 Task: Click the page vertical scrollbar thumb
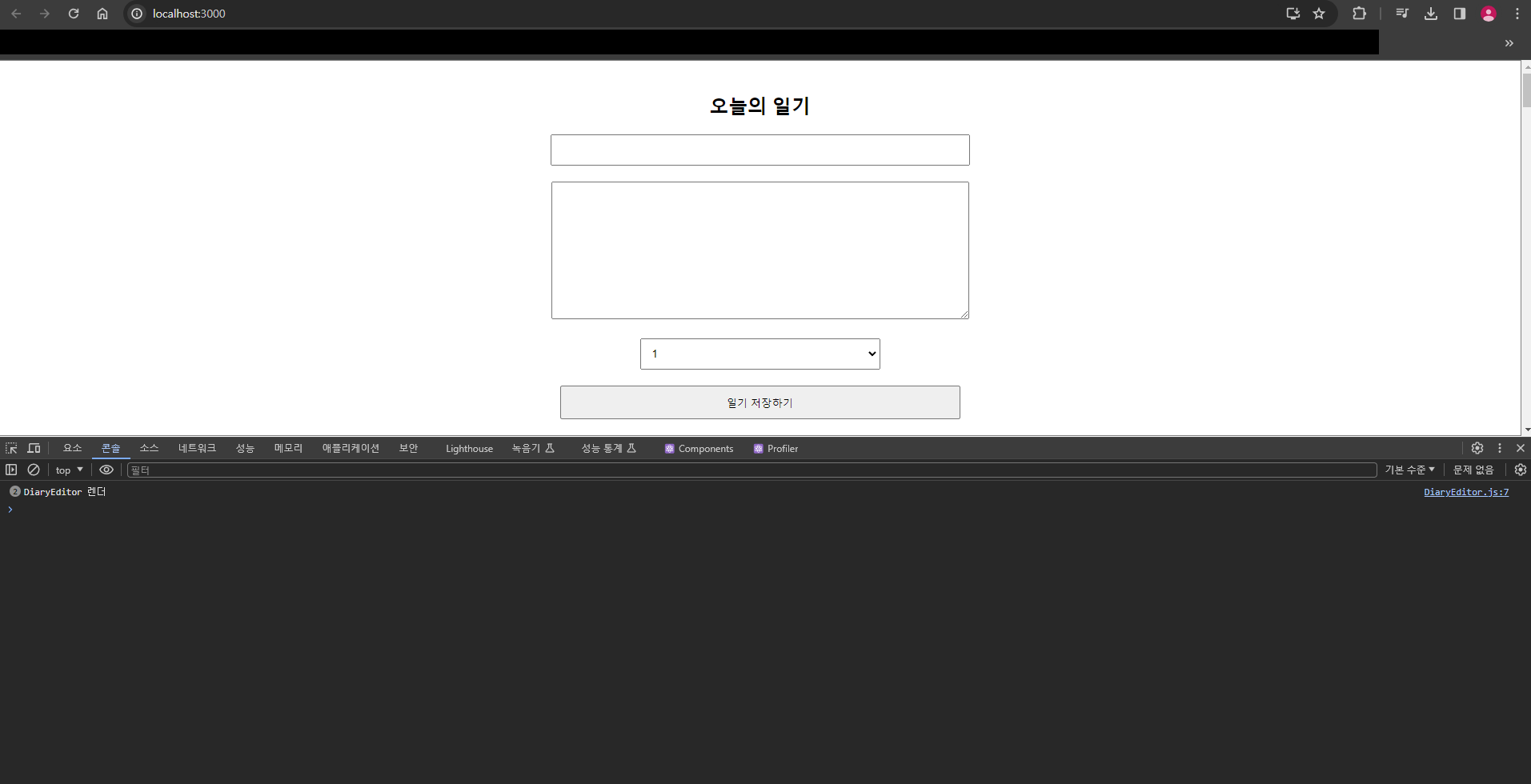1525,90
